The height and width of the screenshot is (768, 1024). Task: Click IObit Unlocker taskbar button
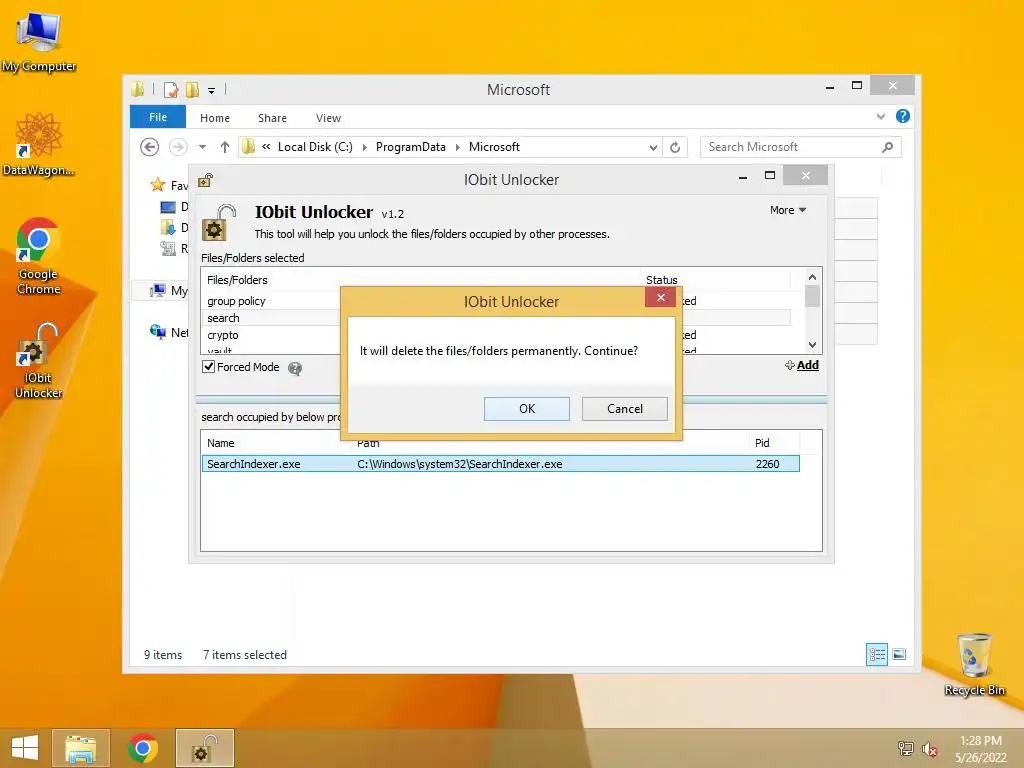[x=204, y=748]
